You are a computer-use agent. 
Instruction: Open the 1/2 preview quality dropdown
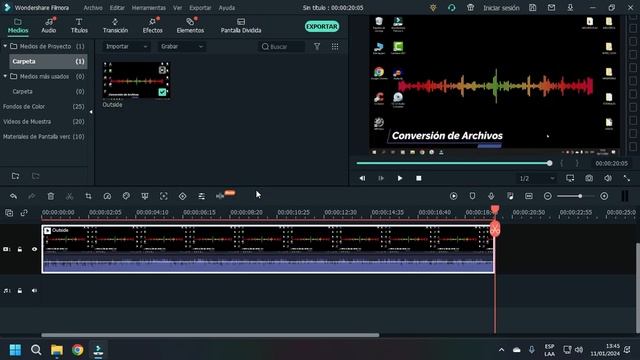coord(536,178)
